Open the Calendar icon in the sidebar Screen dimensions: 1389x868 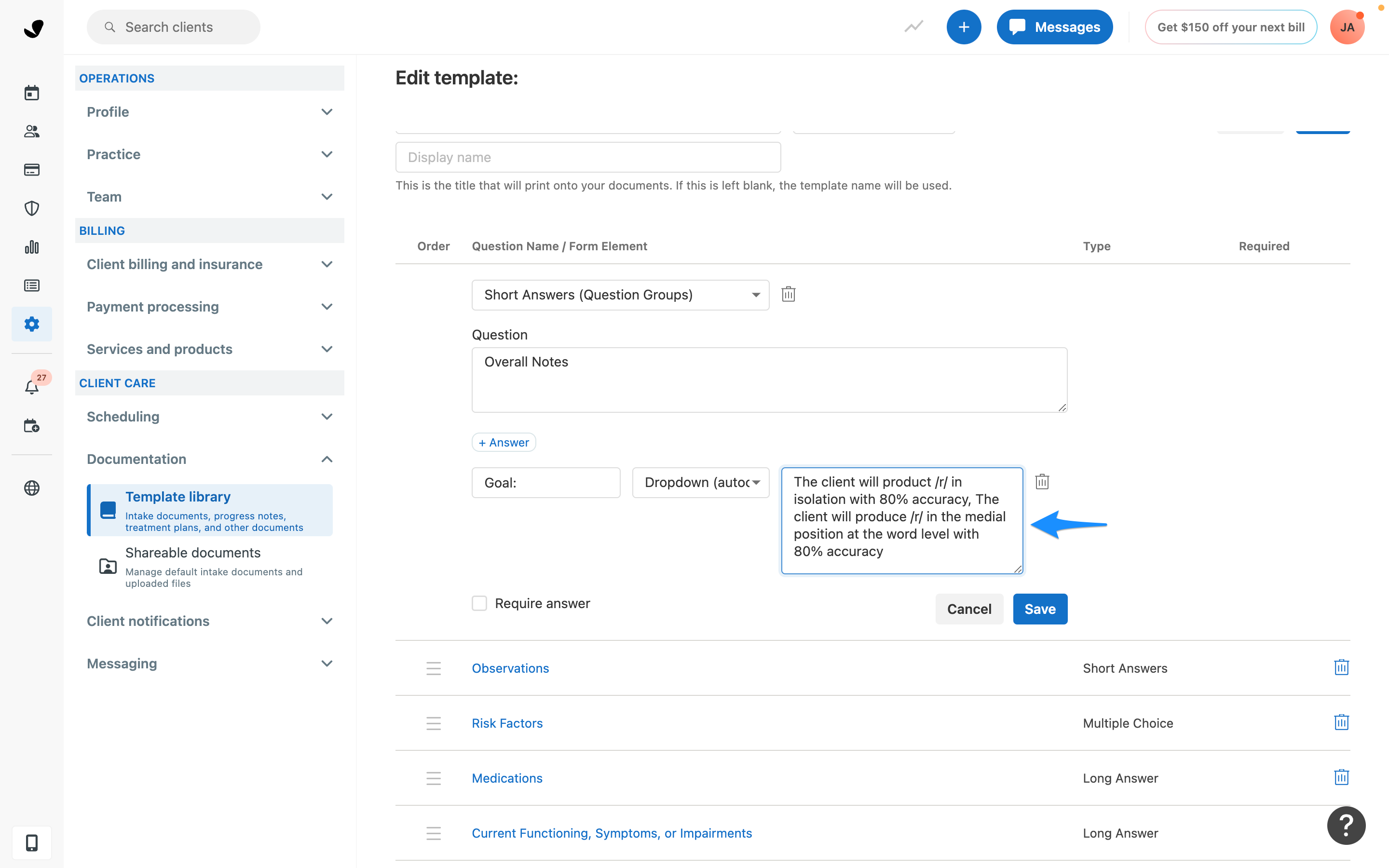point(31,93)
